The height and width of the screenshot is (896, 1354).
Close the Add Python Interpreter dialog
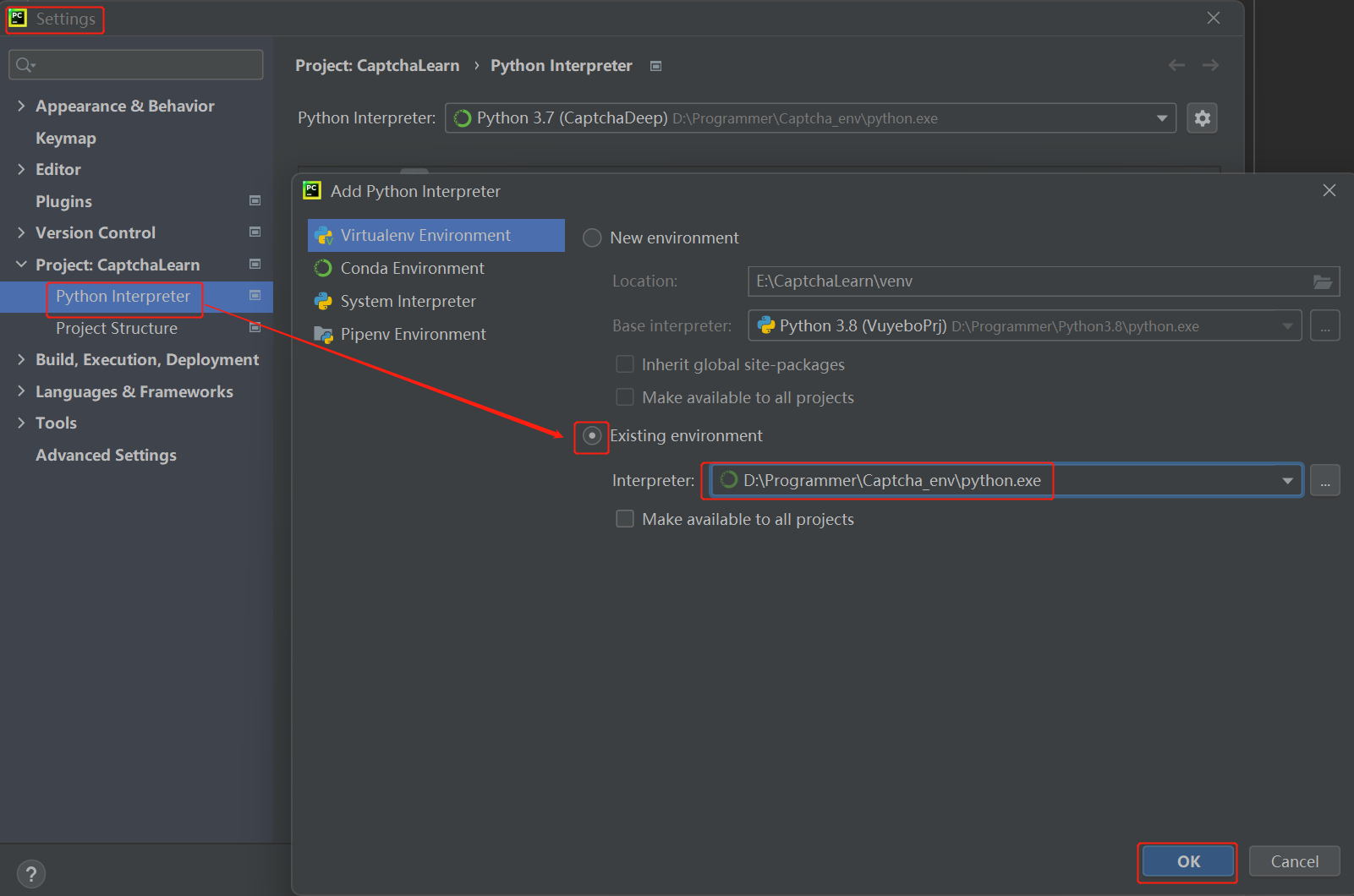pos(1329,190)
